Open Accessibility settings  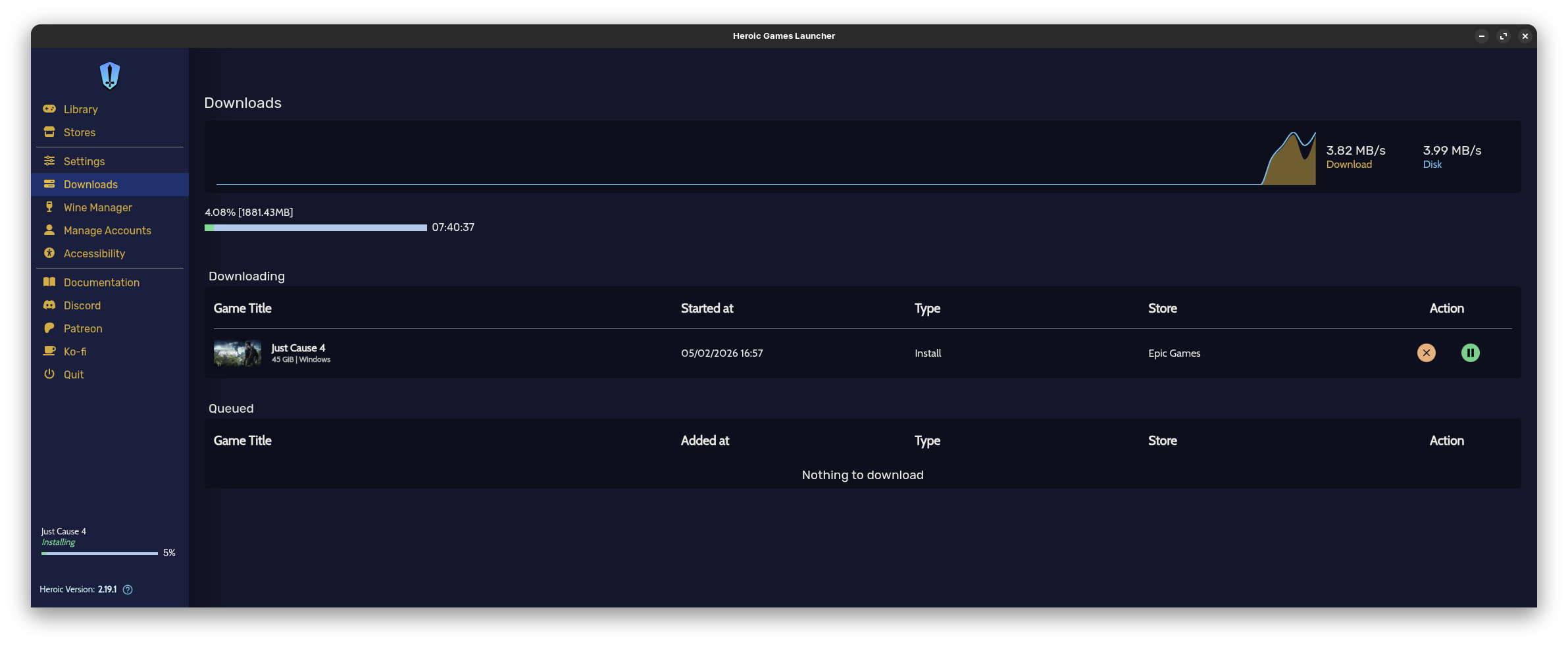click(110, 253)
